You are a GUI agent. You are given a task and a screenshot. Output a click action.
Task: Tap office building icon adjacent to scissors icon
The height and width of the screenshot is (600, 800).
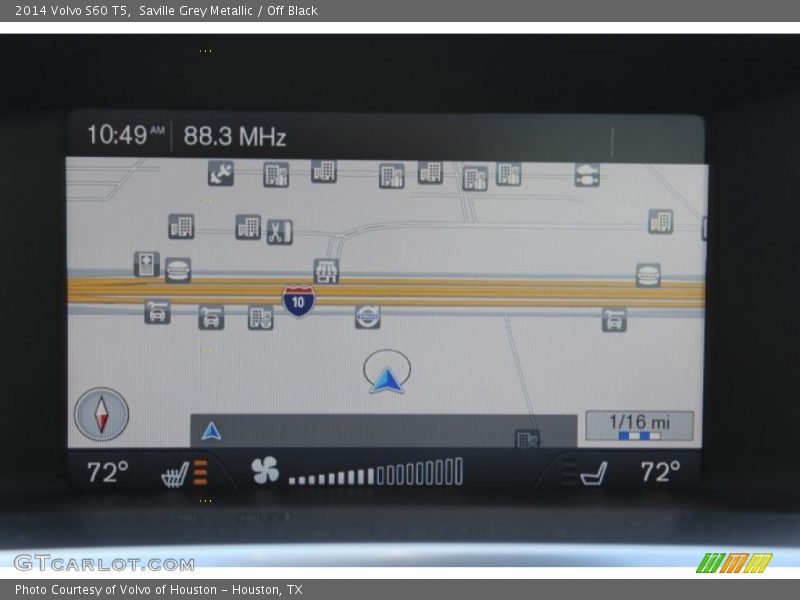click(x=248, y=227)
